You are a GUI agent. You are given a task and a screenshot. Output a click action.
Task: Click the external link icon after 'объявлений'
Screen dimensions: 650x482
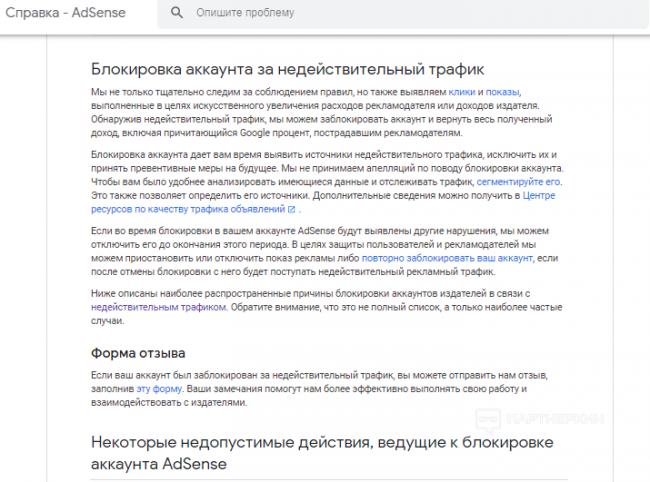click(x=292, y=211)
